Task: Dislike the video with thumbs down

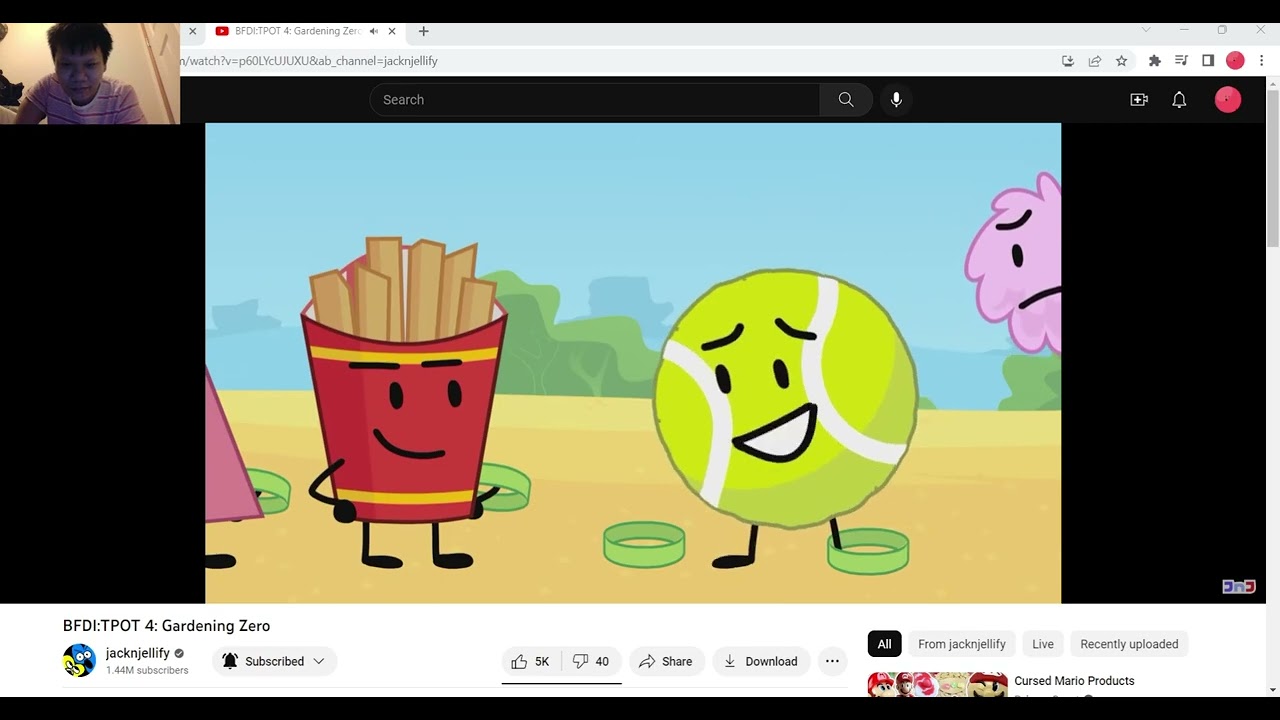Action: pyautogui.click(x=591, y=661)
